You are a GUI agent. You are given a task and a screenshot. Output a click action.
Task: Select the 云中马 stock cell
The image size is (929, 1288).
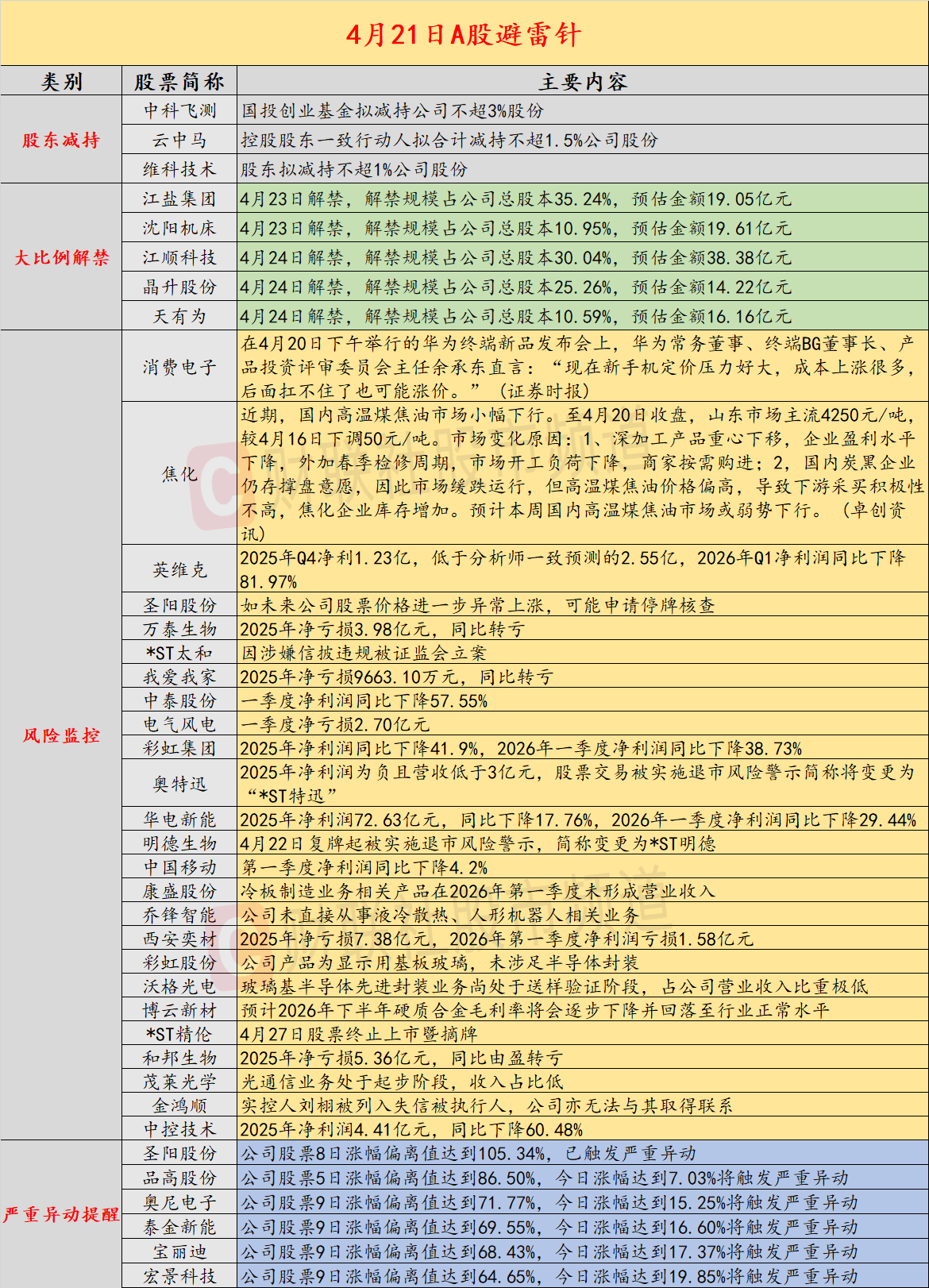pos(179,141)
